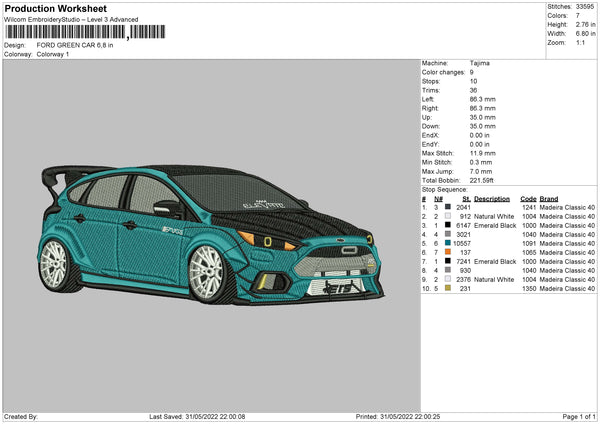The height and width of the screenshot is (424, 600).
Task: Select the 'Created By:' footer label
Action: [x=21, y=416]
